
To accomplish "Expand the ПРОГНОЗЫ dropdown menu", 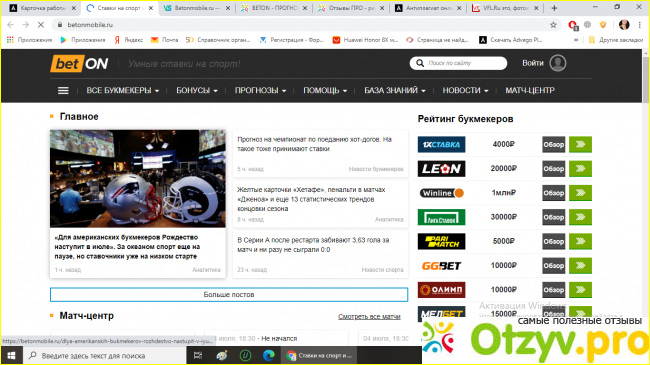I will (260, 90).
